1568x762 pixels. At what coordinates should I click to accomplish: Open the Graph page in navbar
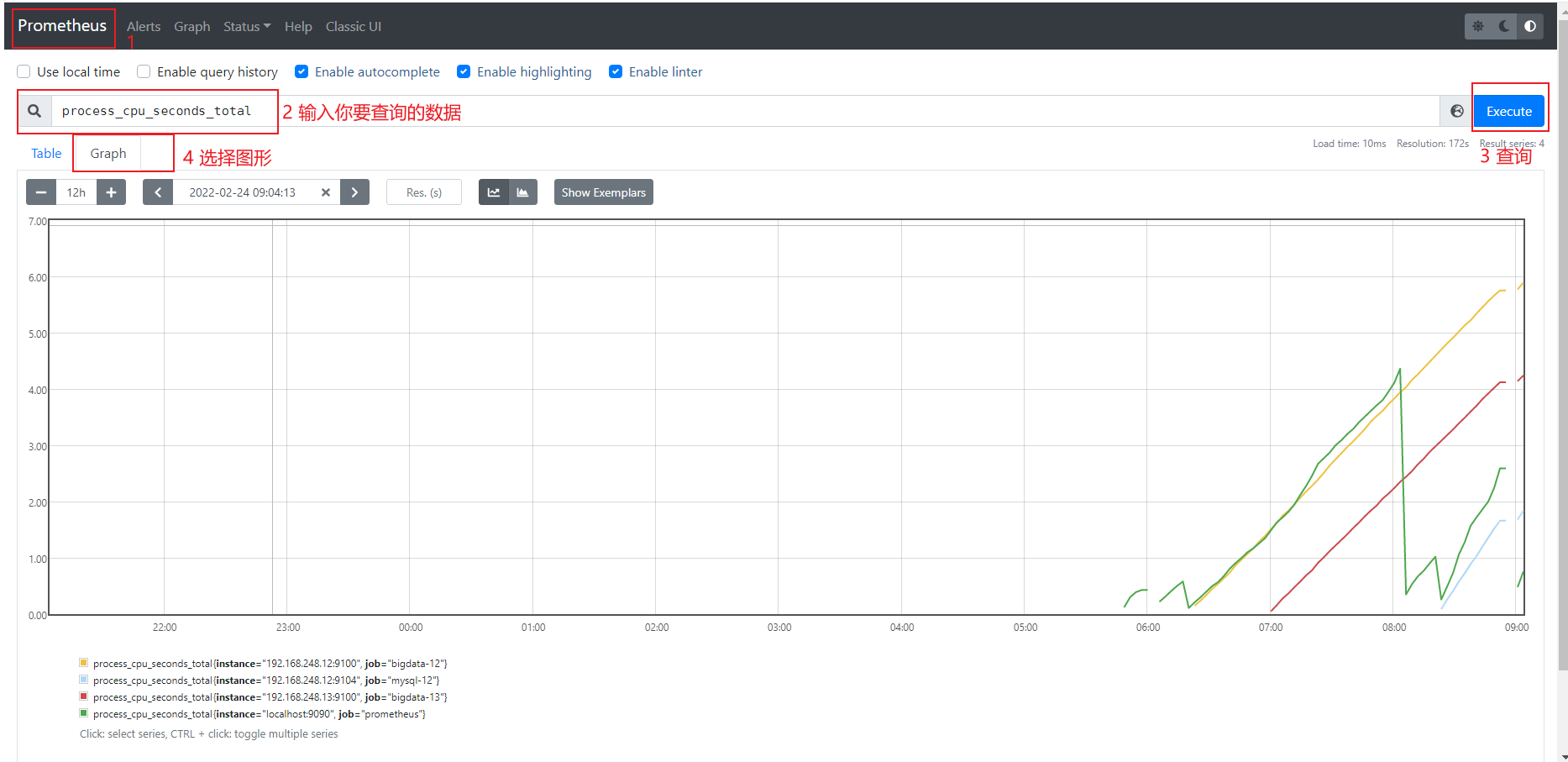point(191,26)
